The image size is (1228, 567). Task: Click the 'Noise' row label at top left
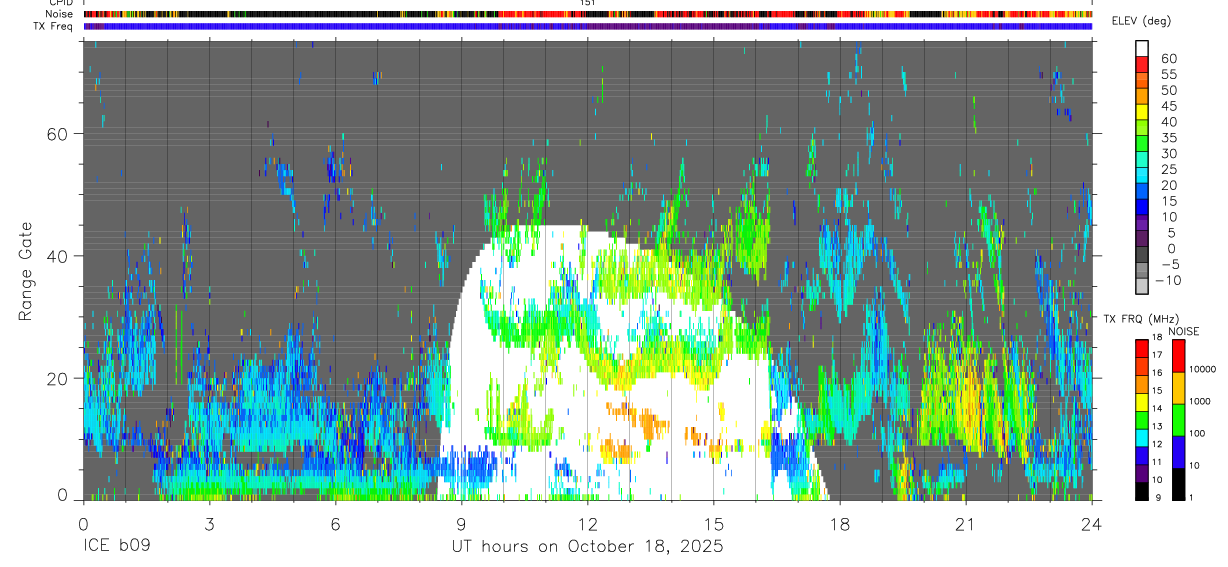(59, 14)
